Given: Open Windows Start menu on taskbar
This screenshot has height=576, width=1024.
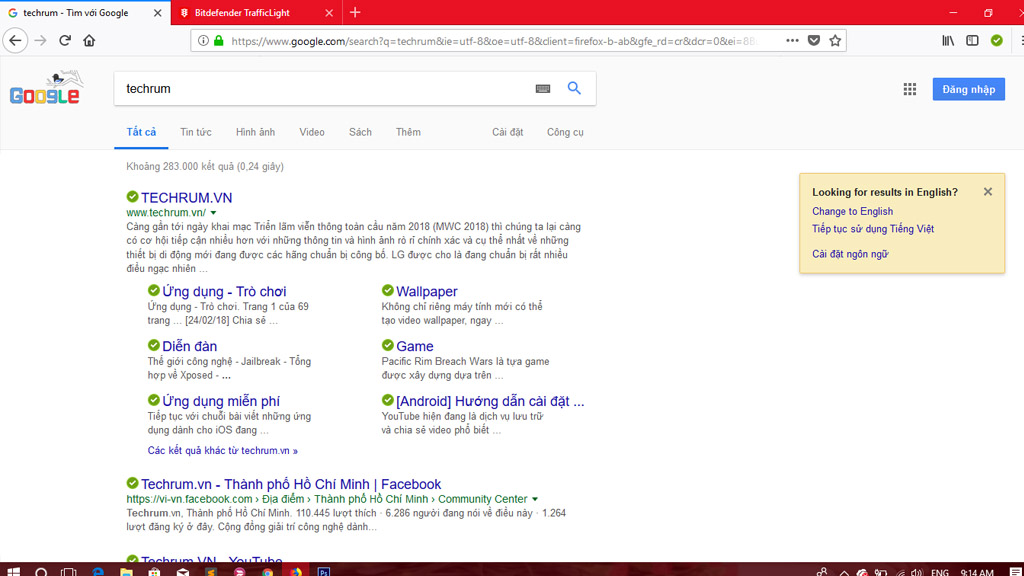Looking at the screenshot, I should point(13,572).
